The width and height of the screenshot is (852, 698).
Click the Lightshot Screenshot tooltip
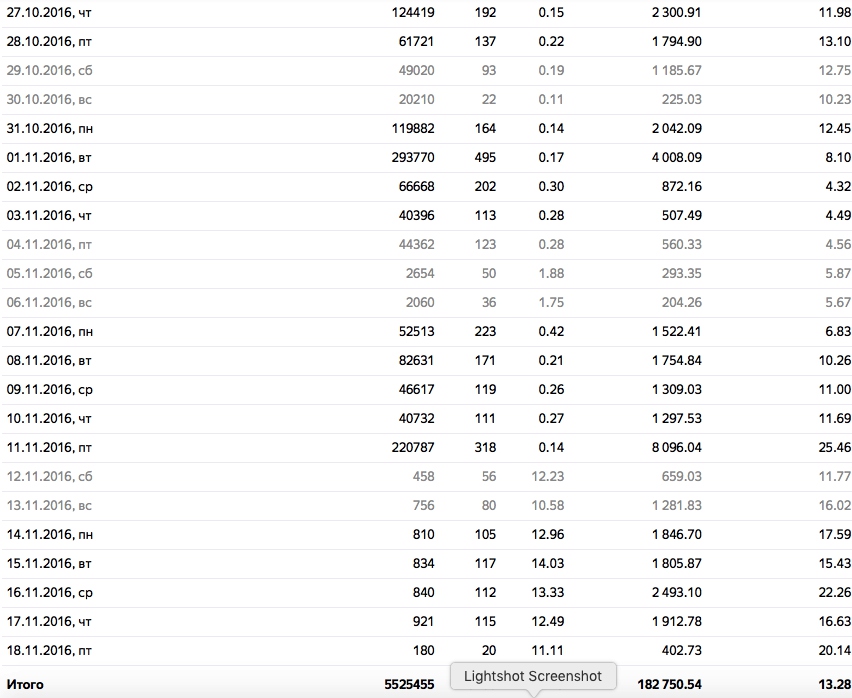pyautogui.click(x=533, y=676)
